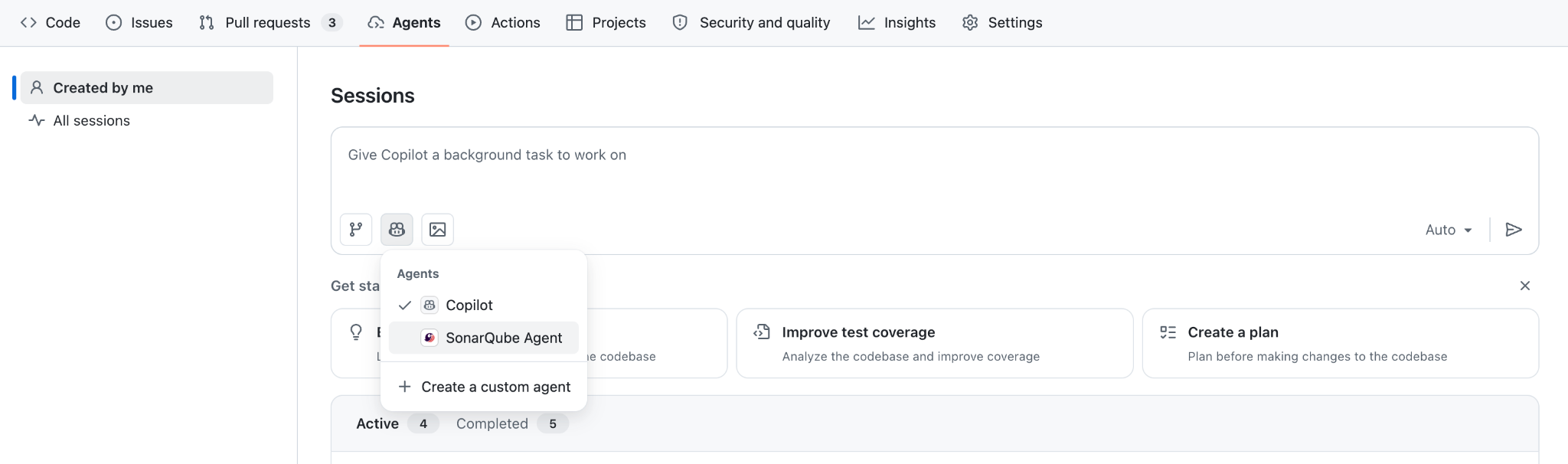
Task: Switch to the Actions tab
Action: pos(503,22)
